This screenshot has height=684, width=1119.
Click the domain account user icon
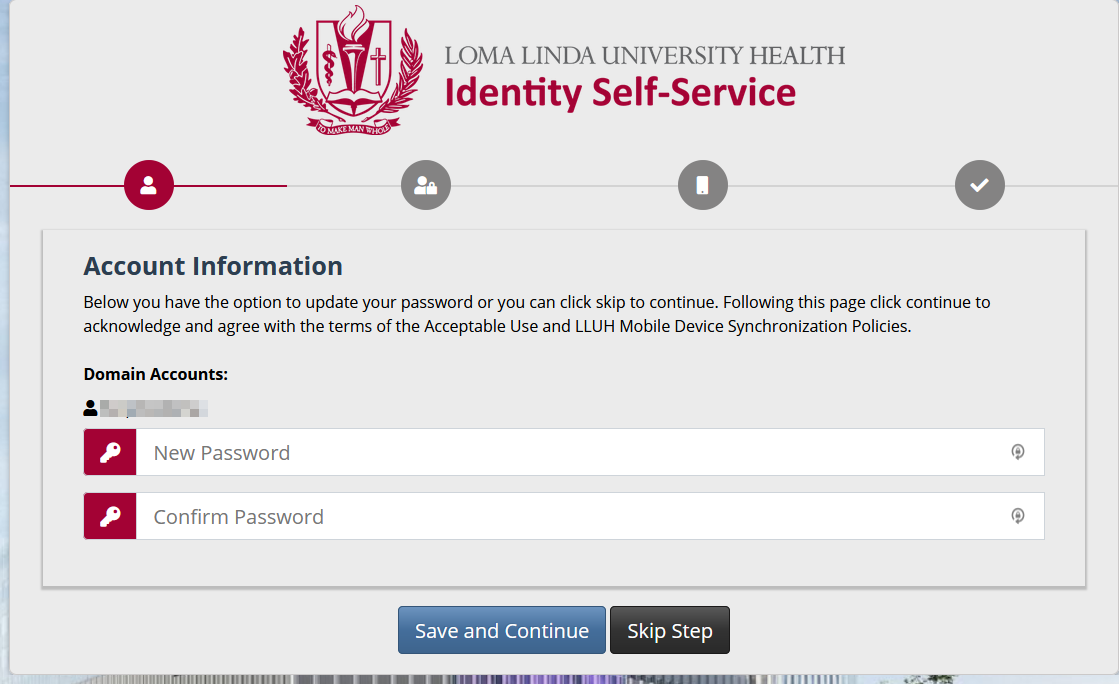click(90, 408)
